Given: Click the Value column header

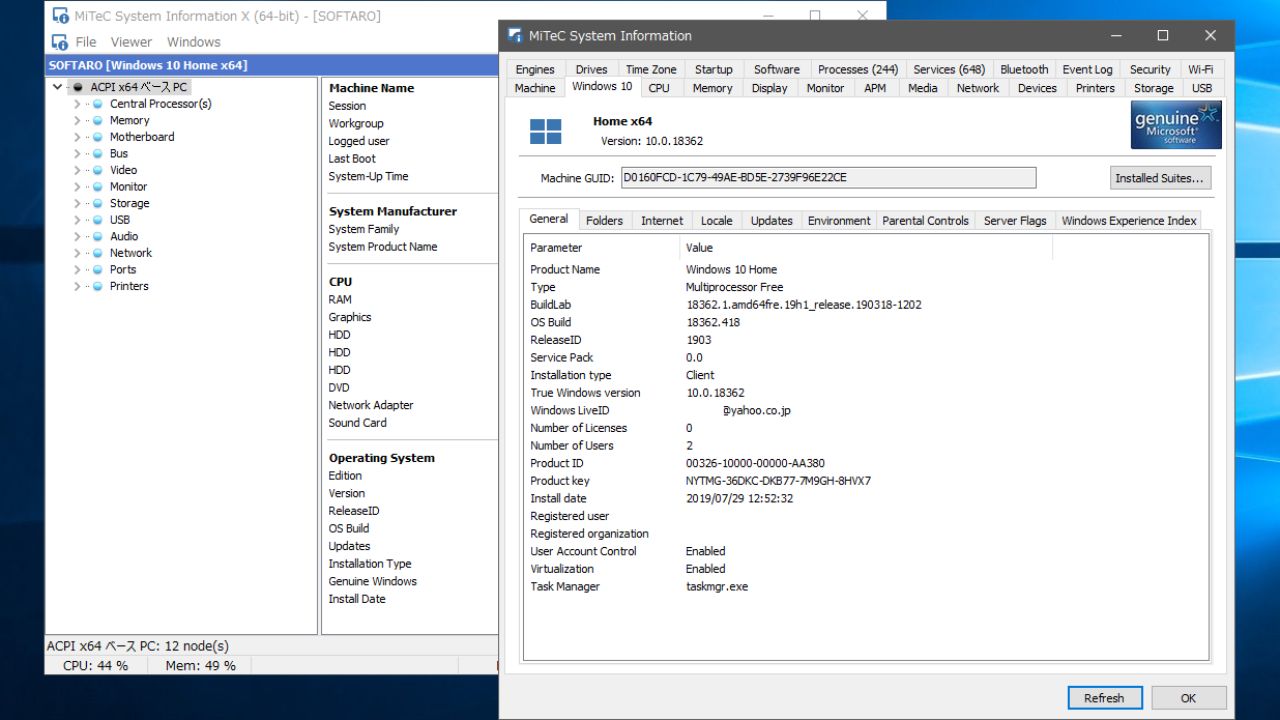Looking at the screenshot, I should coord(866,248).
